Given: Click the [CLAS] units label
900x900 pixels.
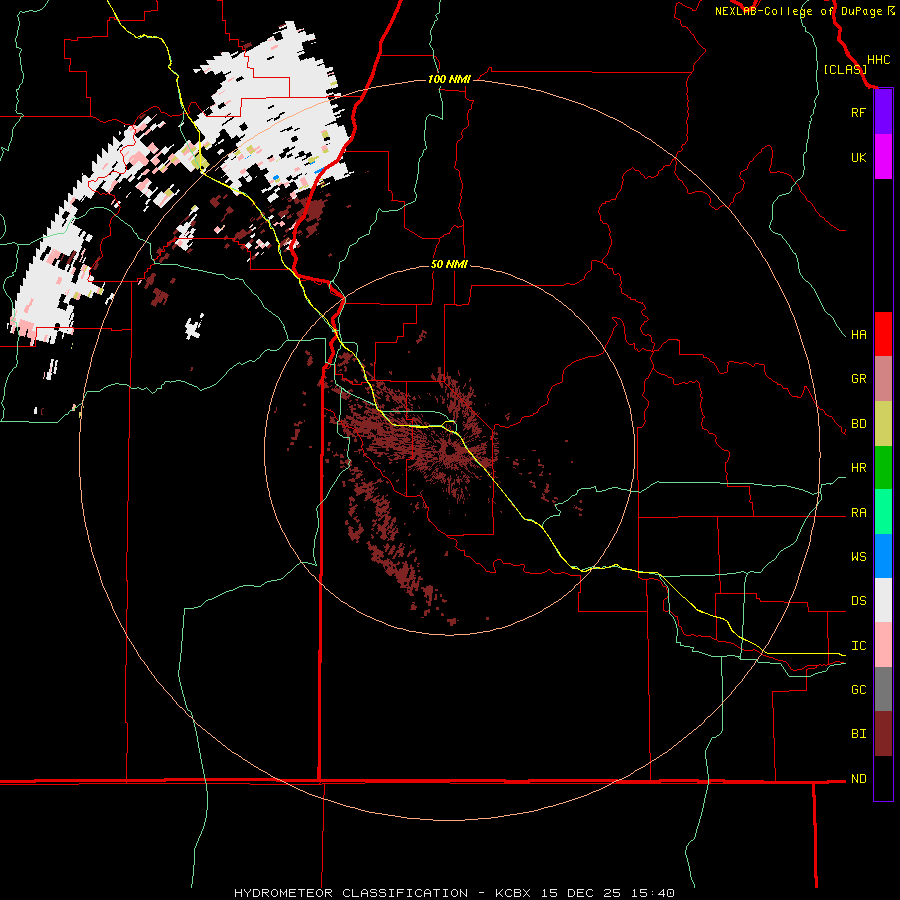Looking at the screenshot, I should coord(845,69).
